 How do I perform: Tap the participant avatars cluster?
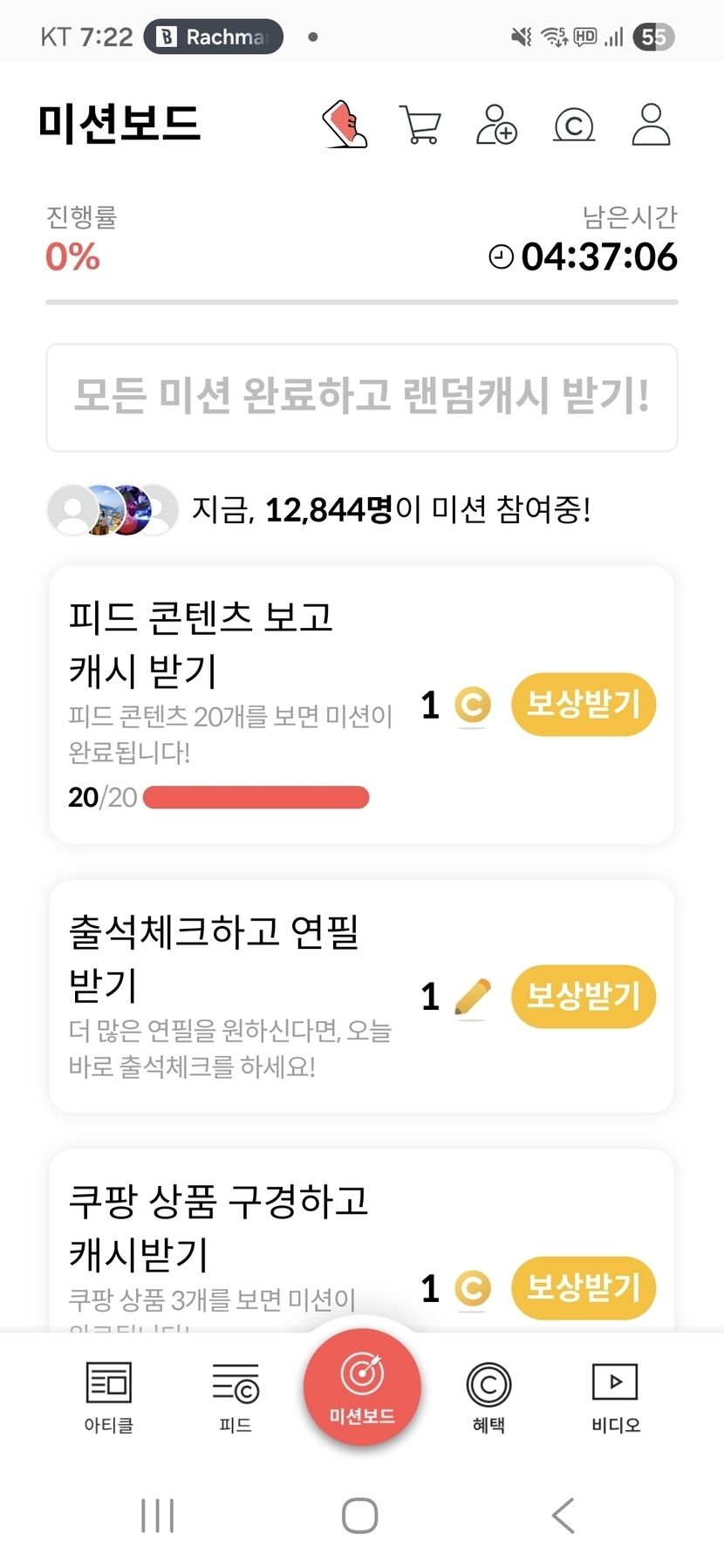click(x=113, y=509)
